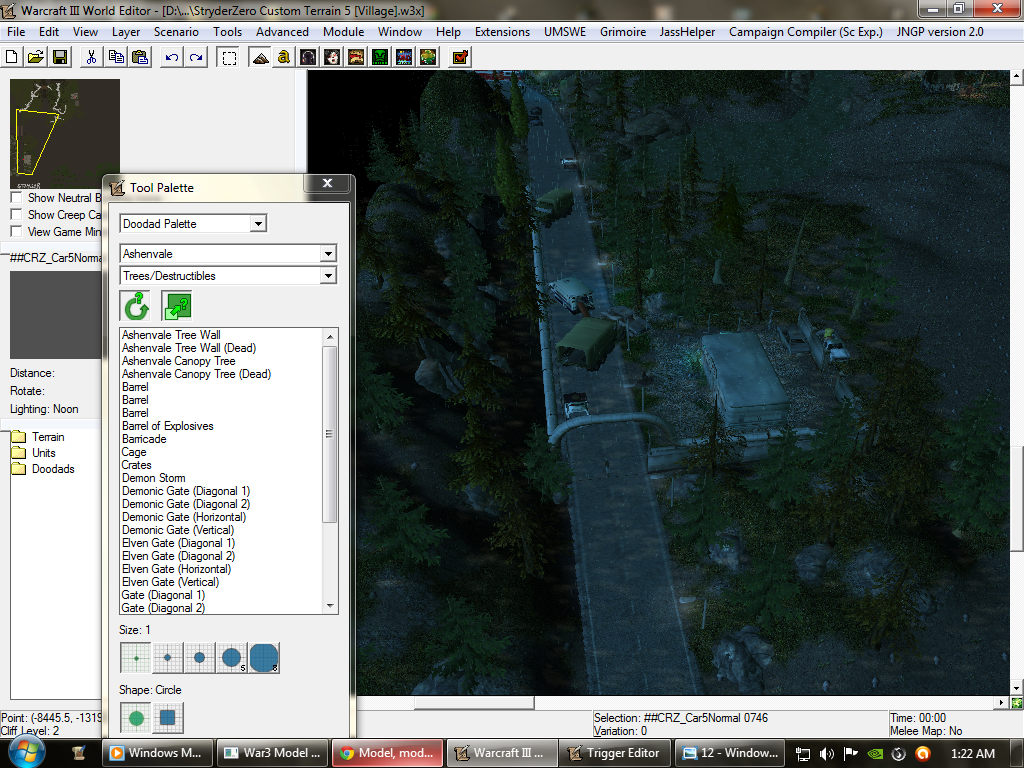This screenshot has width=1024, height=768.
Task: Click the Test Map icon
Action: [x=460, y=57]
